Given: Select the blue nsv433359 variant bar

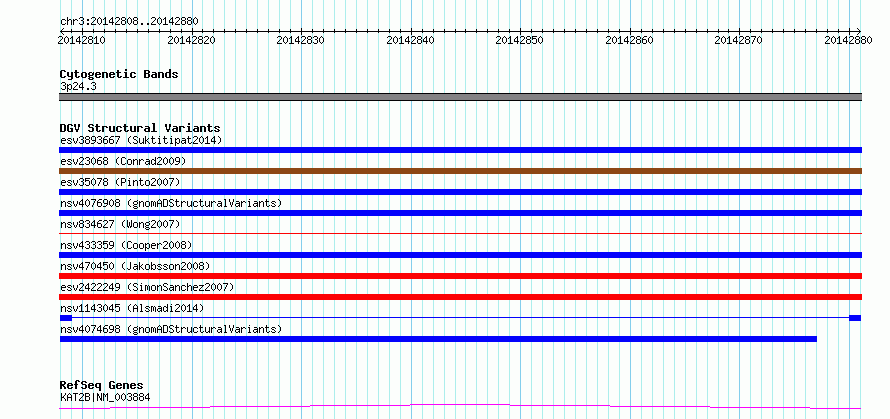Looking at the screenshot, I should point(460,255).
